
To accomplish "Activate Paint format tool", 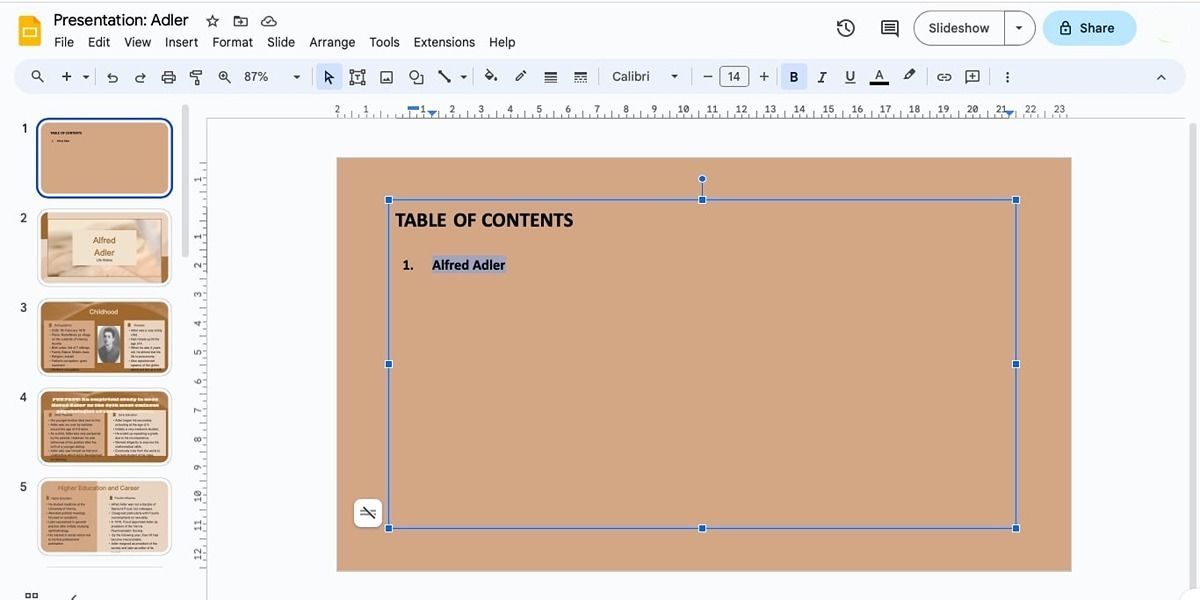I will click(196, 76).
